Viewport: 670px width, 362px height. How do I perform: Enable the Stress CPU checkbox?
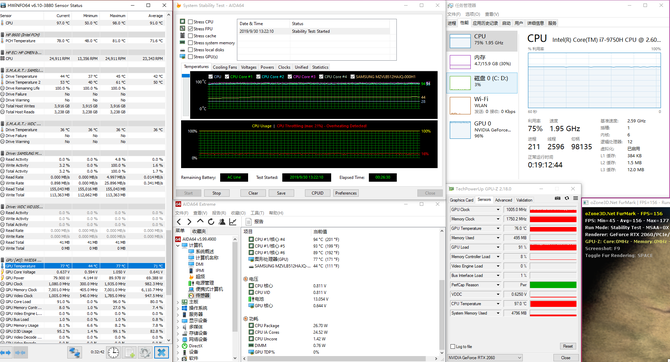(191, 22)
